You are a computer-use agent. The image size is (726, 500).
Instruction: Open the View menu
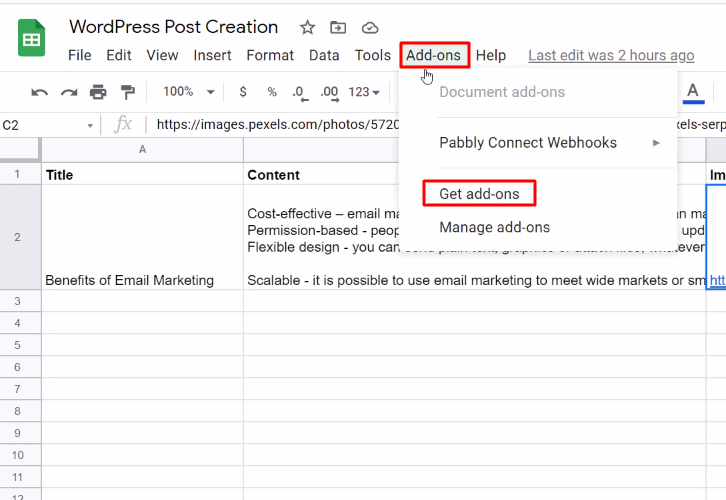click(163, 55)
